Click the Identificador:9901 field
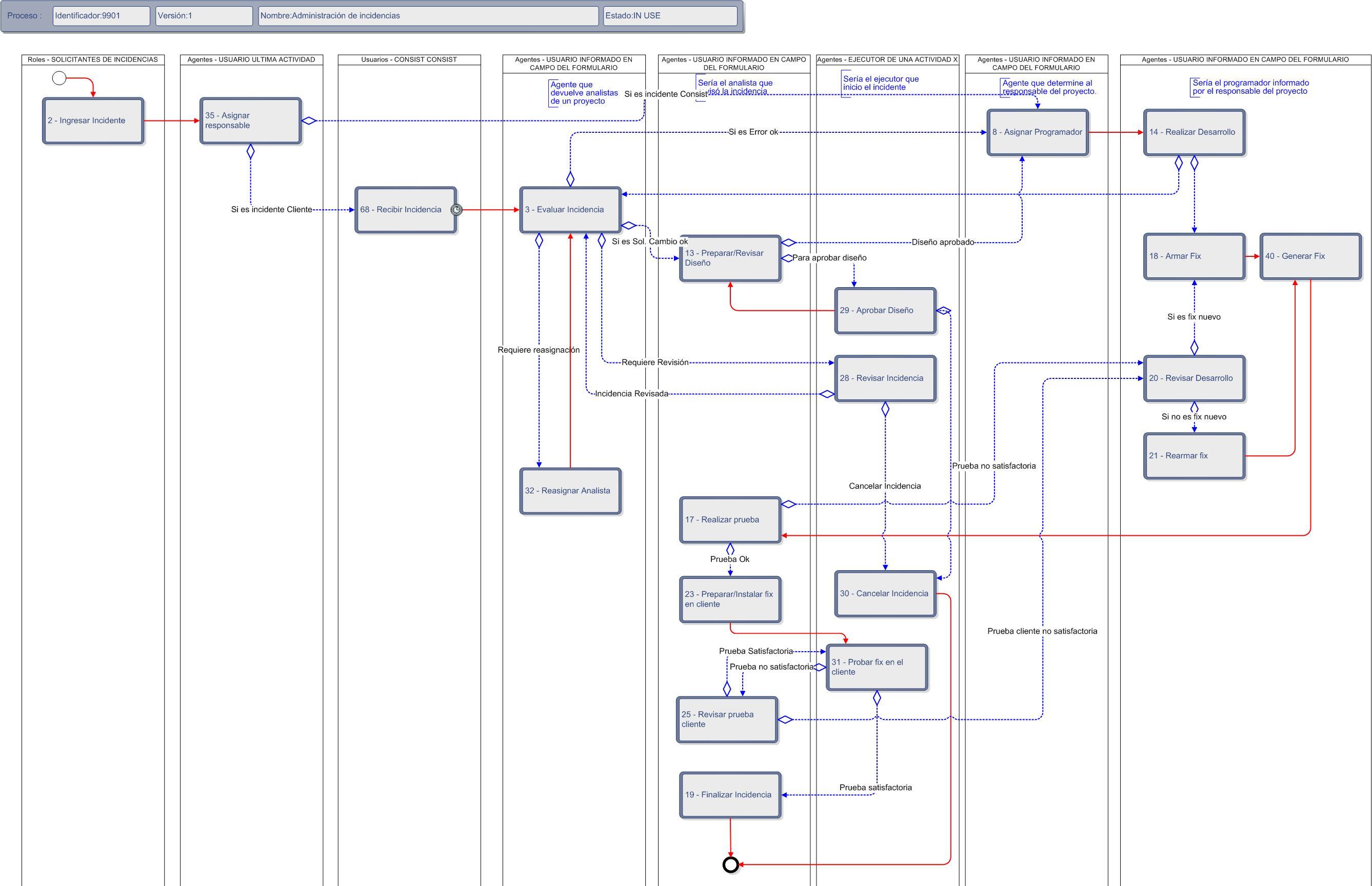1372x886 pixels. (101, 16)
